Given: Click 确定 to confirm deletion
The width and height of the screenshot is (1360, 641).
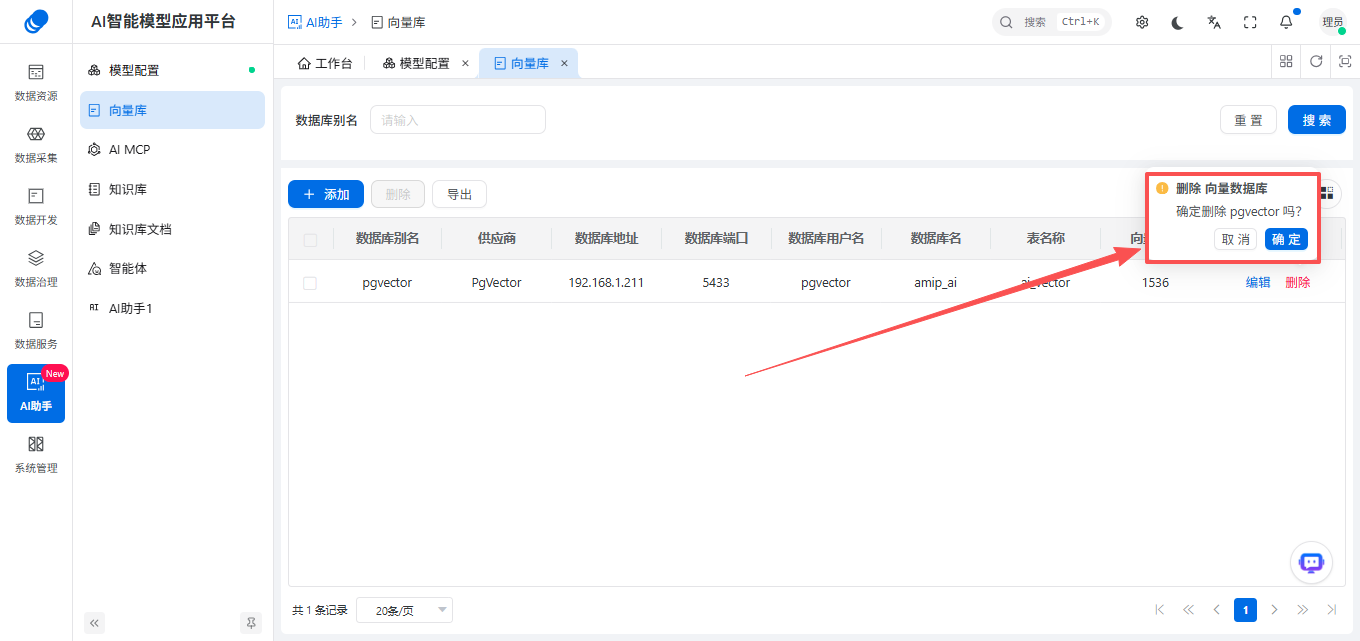Looking at the screenshot, I should click(x=1286, y=239).
